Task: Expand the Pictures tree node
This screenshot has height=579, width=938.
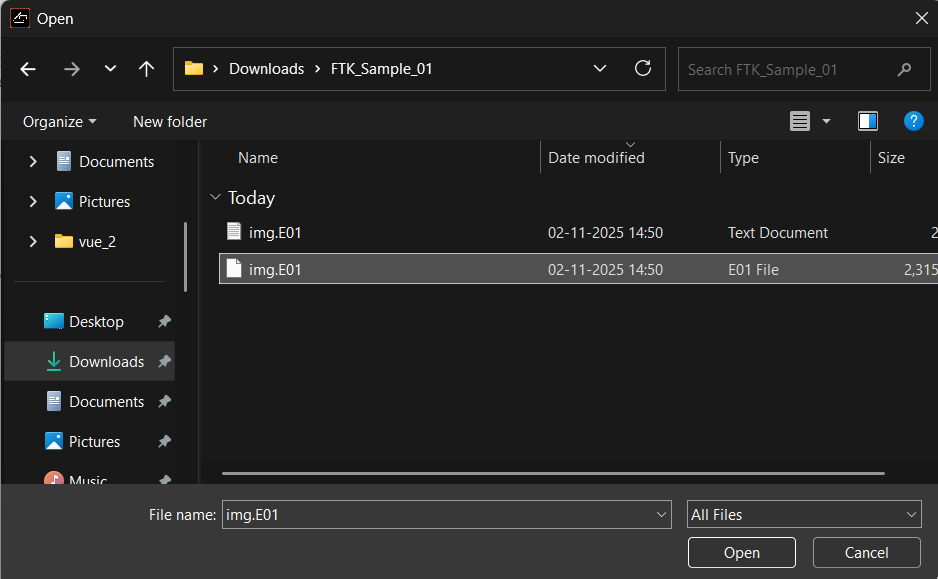Action: pos(33,202)
